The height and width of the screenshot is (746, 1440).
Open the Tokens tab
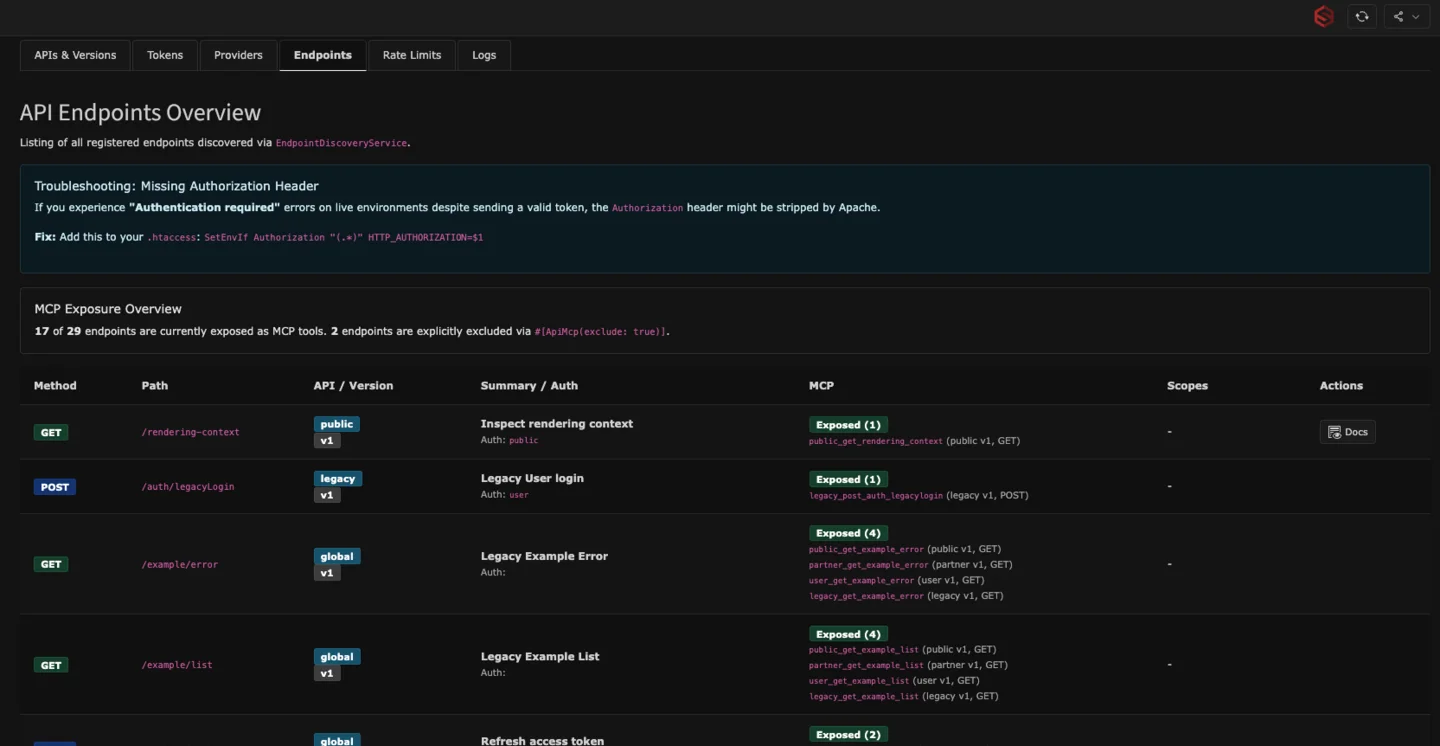[x=165, y=55]
